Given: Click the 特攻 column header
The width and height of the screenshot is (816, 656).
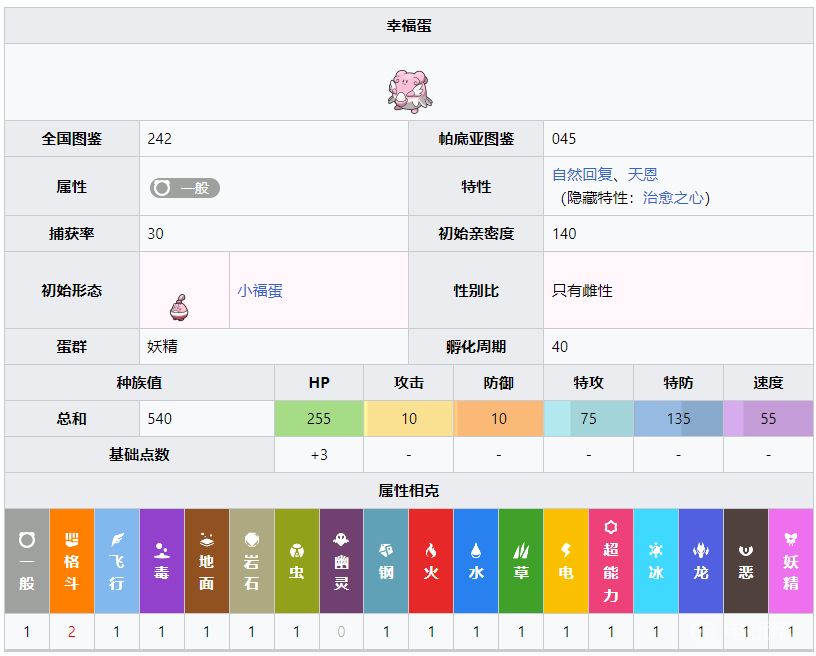Looking at the screenshot, I should [x=589, y=383].
